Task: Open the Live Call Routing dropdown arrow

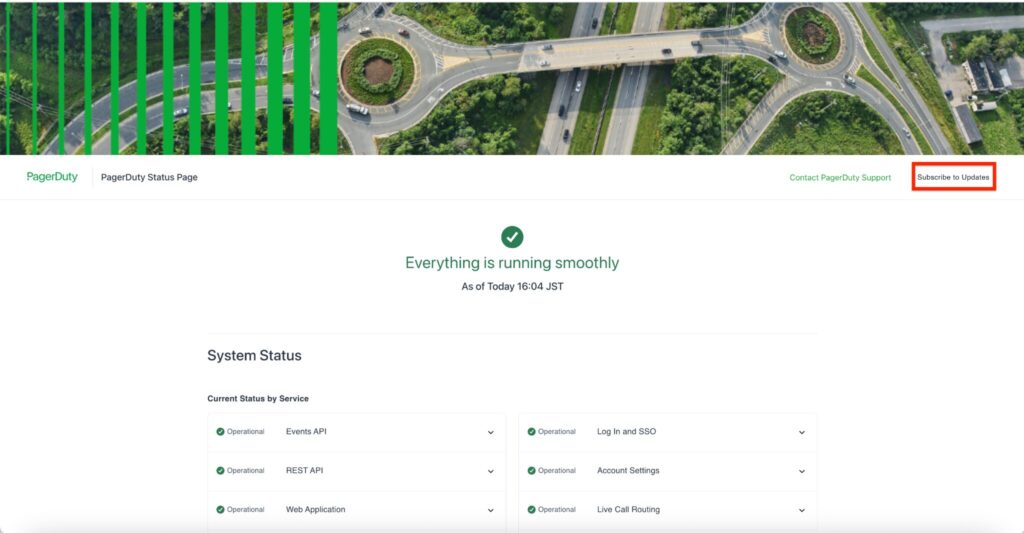Action: point(801,510)
